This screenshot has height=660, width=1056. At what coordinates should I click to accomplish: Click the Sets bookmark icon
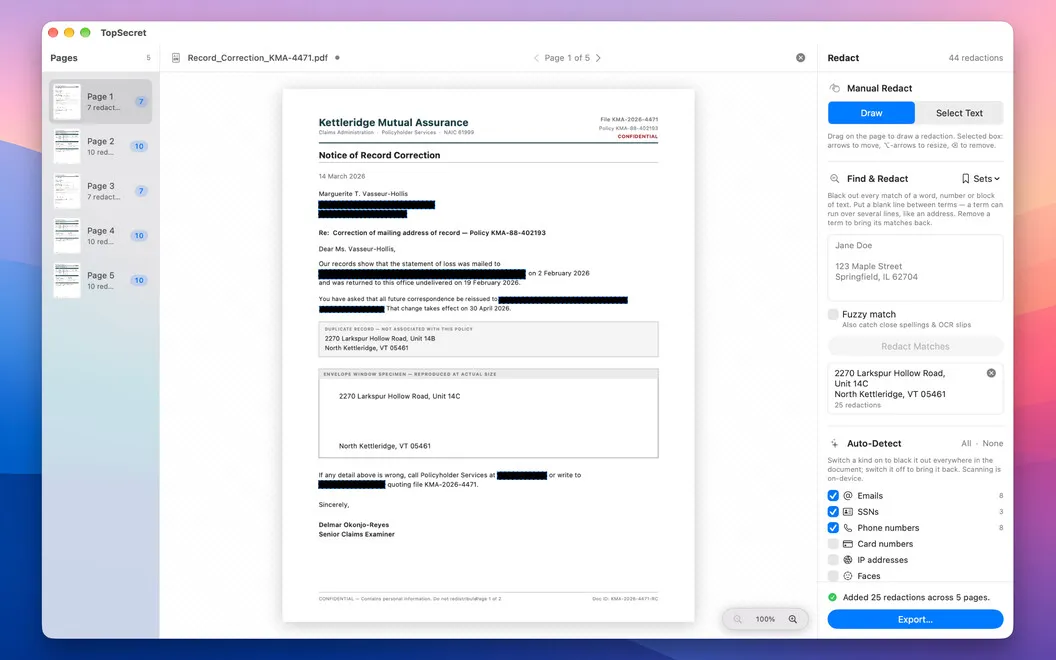(x=965, y=178)
